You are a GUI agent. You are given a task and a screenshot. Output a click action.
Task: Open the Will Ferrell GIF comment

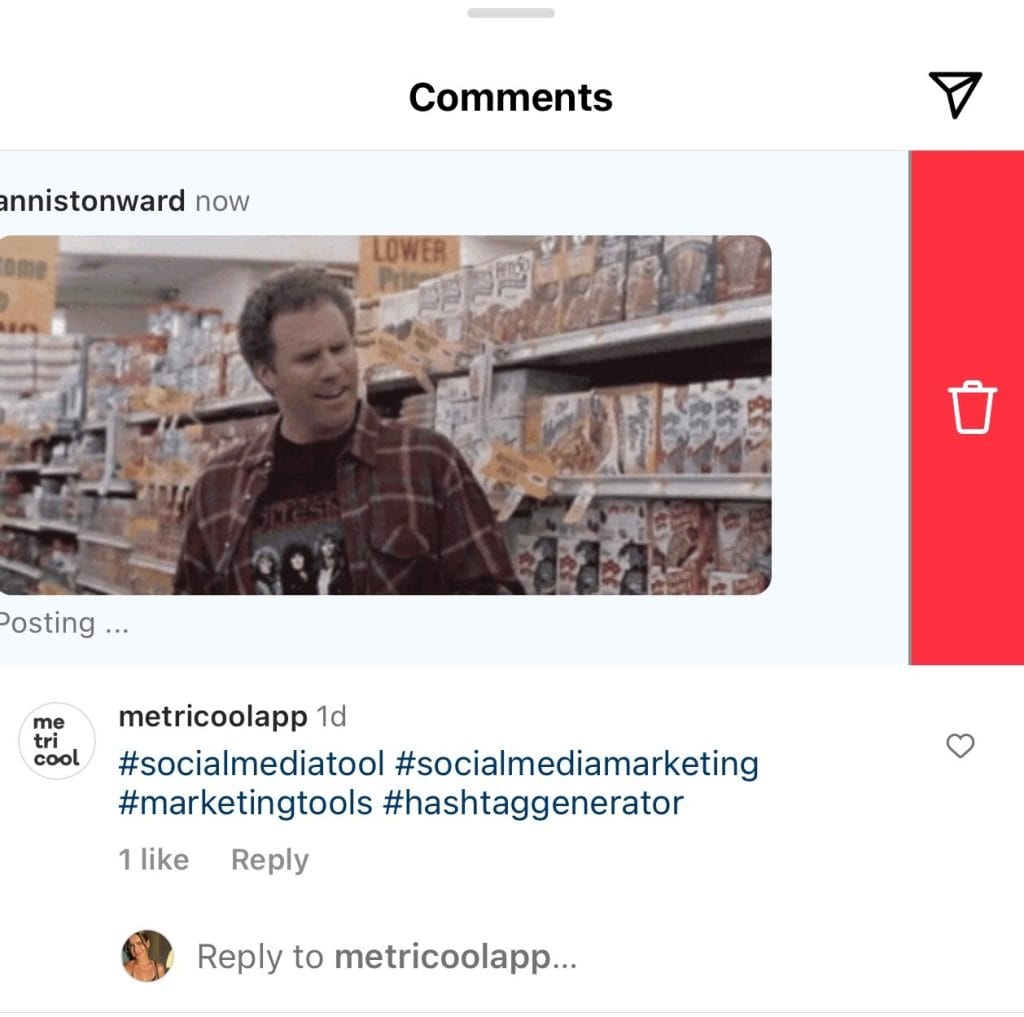click(390, 410)
